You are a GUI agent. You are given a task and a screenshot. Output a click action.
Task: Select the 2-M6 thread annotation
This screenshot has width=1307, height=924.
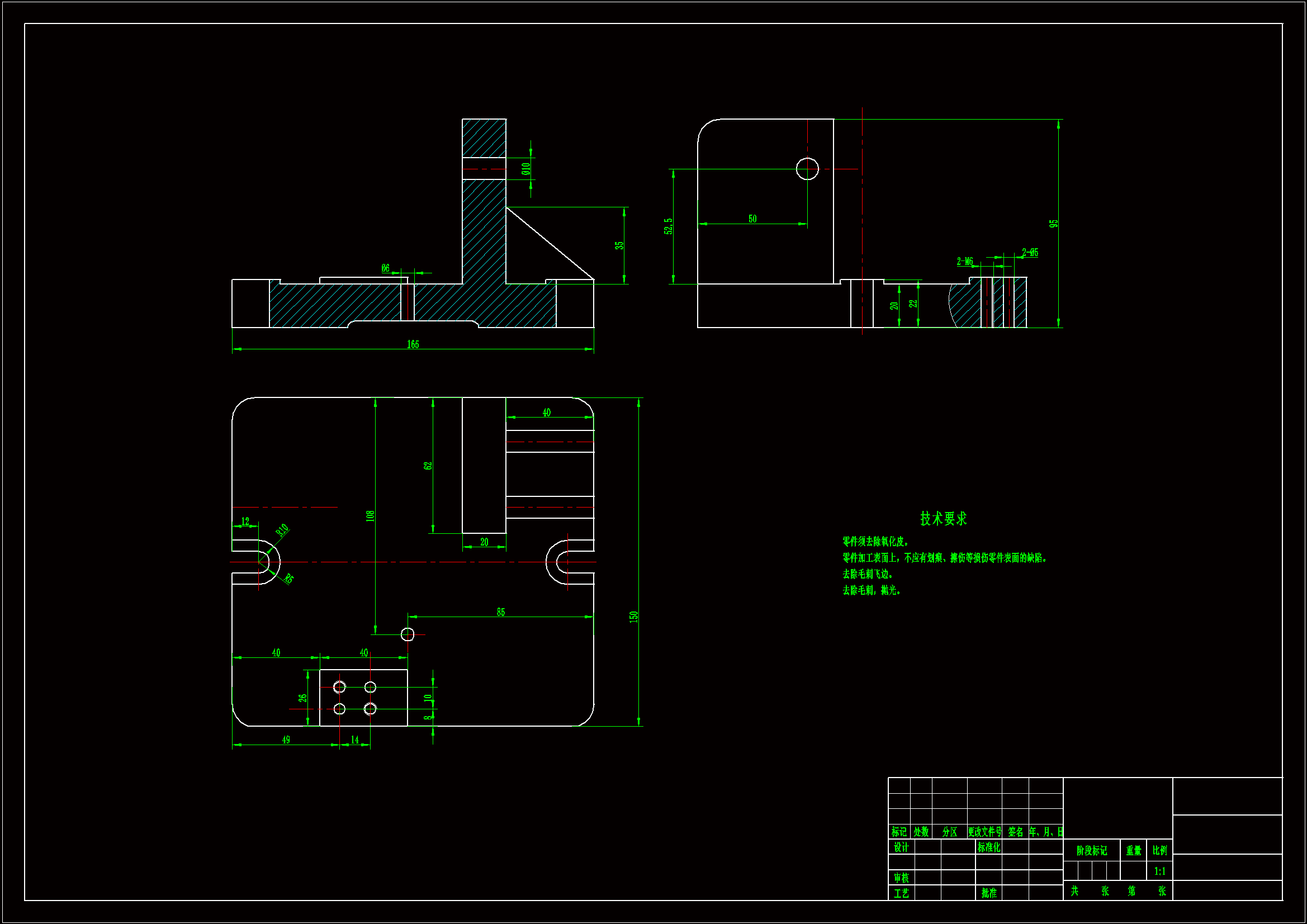coord(965,261)
